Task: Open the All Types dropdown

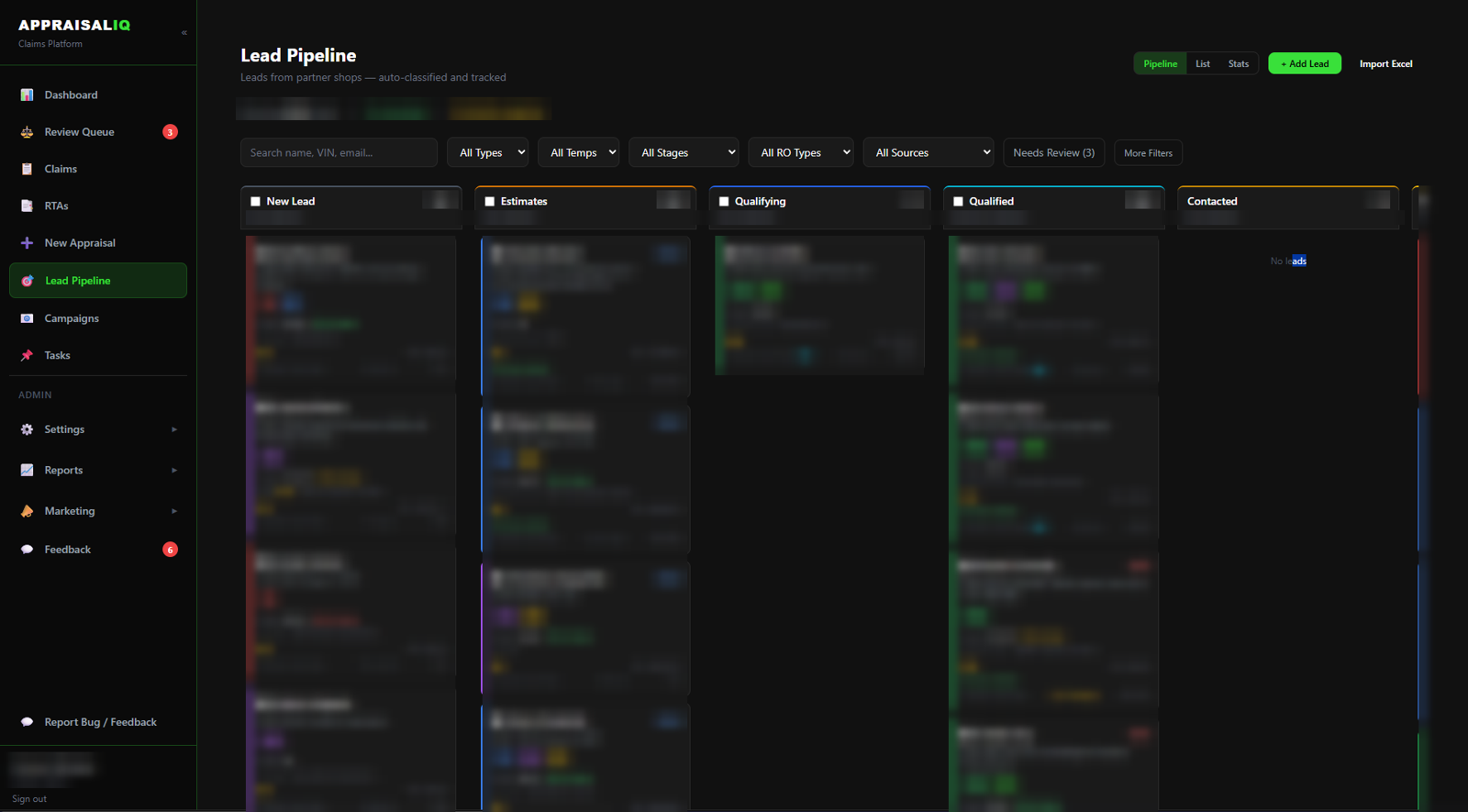Action: point(488,152)
